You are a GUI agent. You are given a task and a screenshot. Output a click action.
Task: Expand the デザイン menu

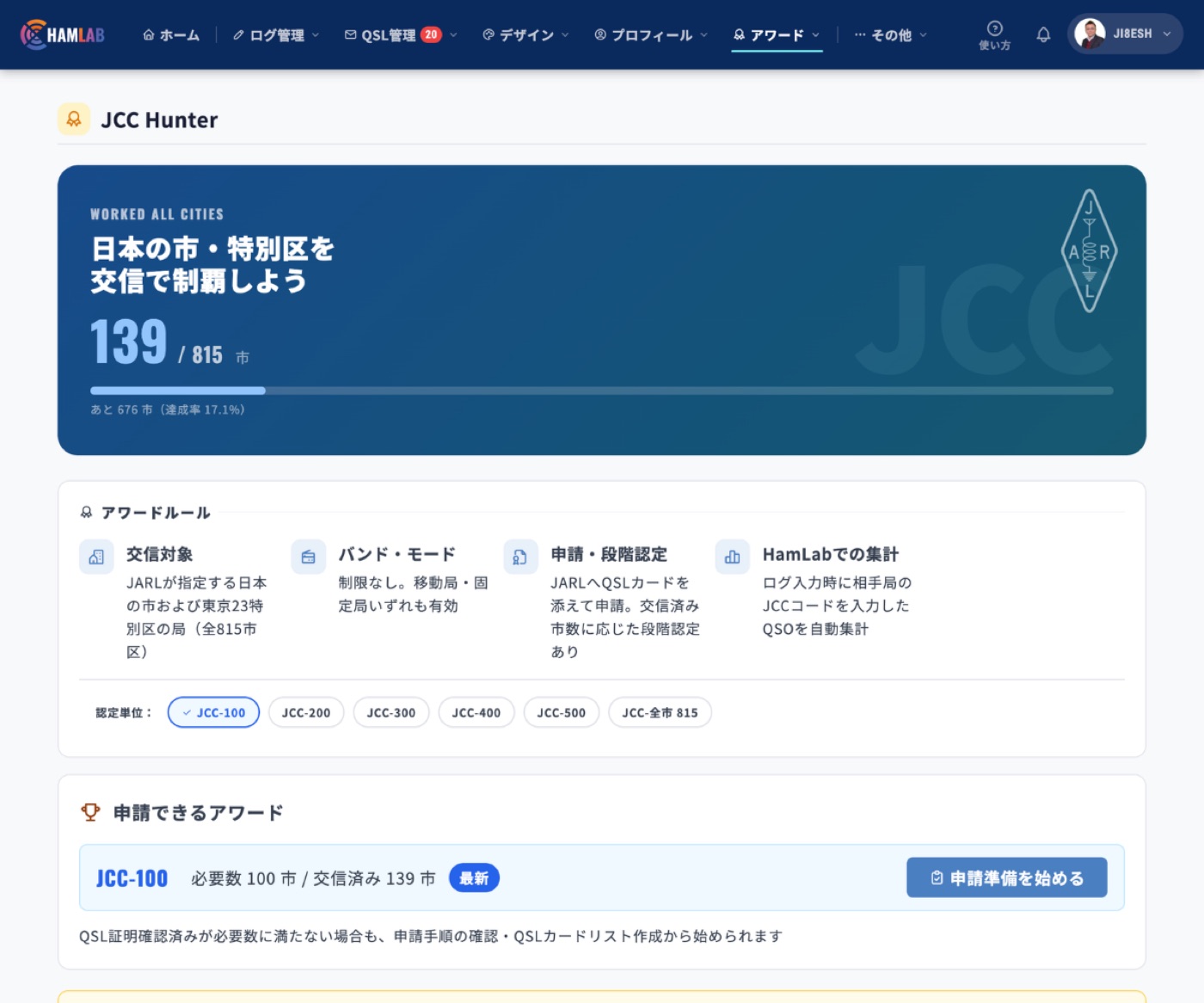[525, 34]
